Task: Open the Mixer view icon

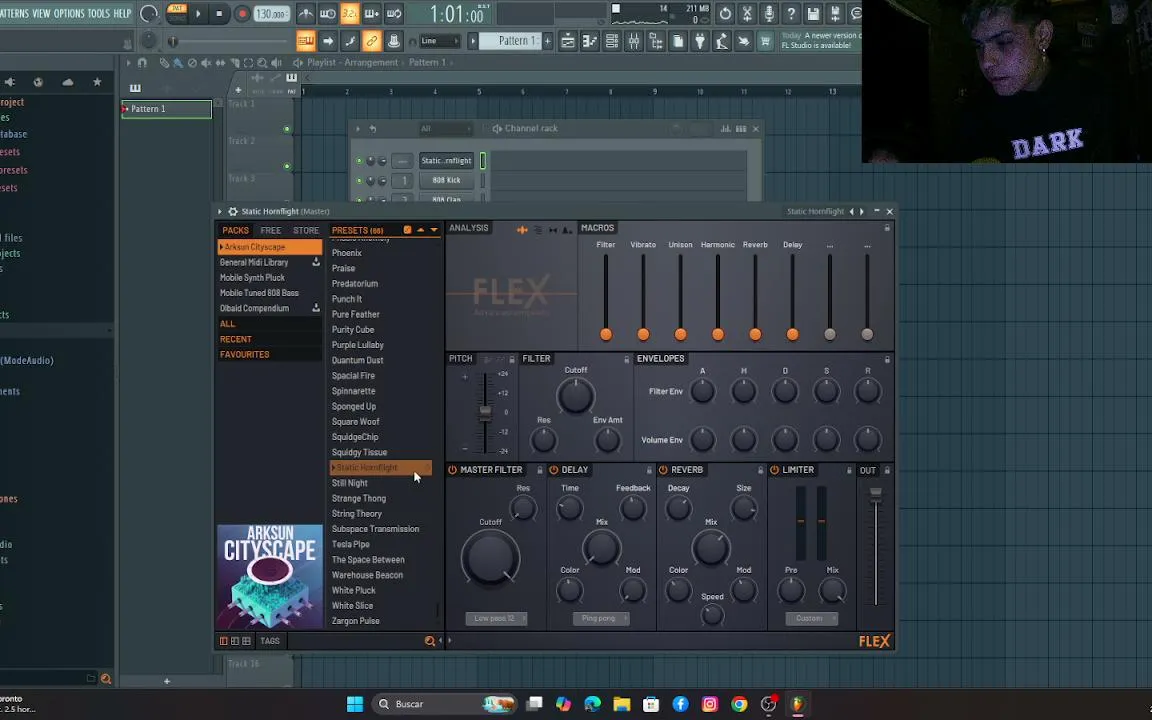Action: point(633,41)
